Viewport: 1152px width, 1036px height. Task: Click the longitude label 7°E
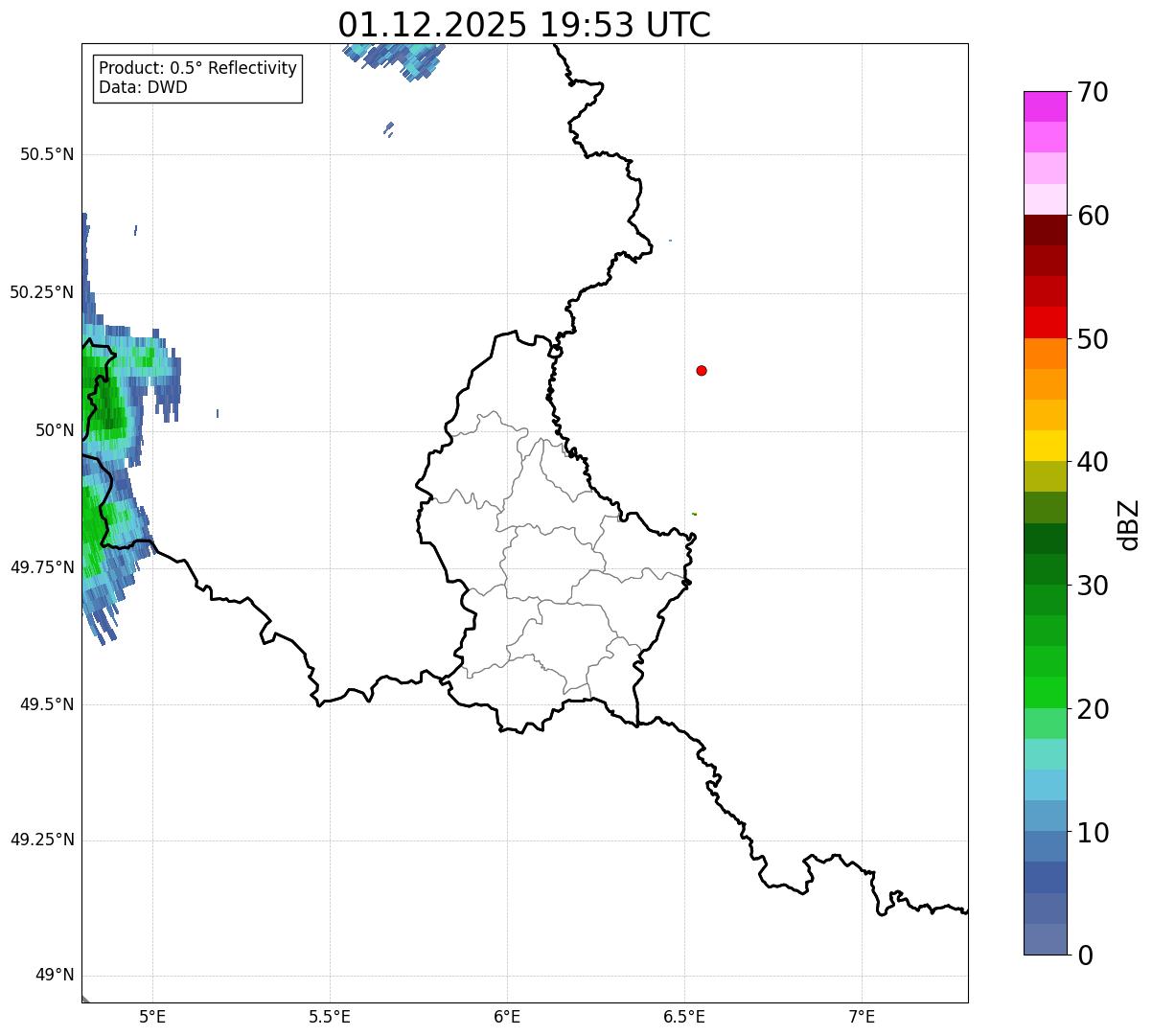coord(862,1016)
